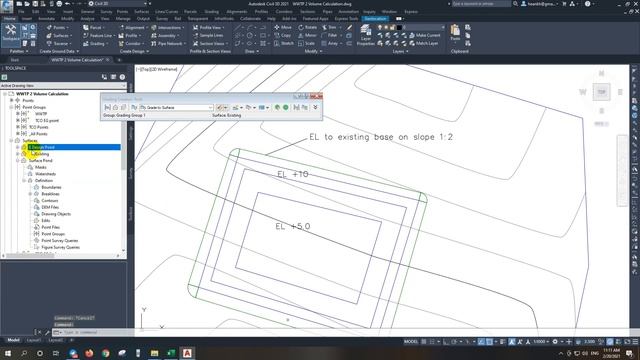Image resolution: width=640 pixels, height=360 pixels.
Task: Open the Grade to Surface criteria dropdown
Action: tap(176, 107)
